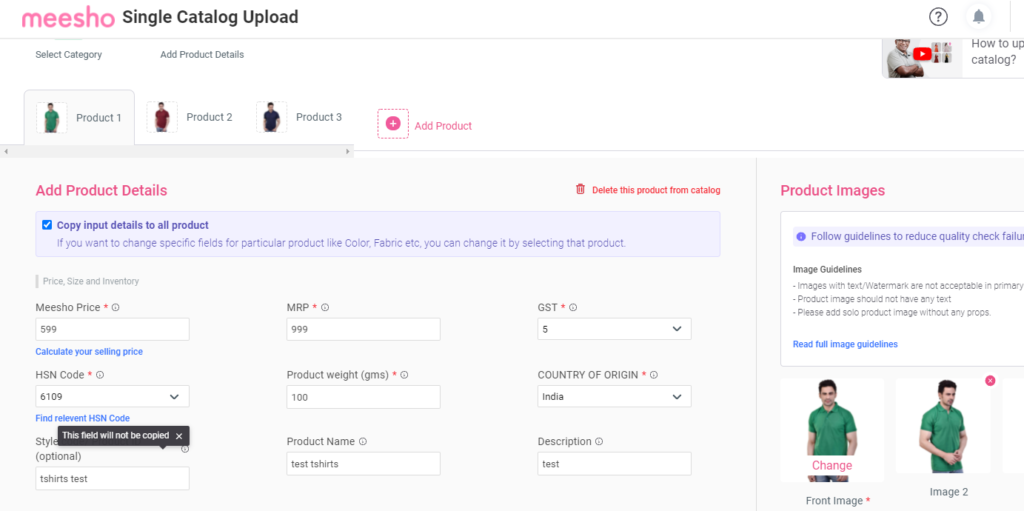Remove Image 2 using the pink X icon
This screenshot has height=511, width=1024.
tap(990, 380)
